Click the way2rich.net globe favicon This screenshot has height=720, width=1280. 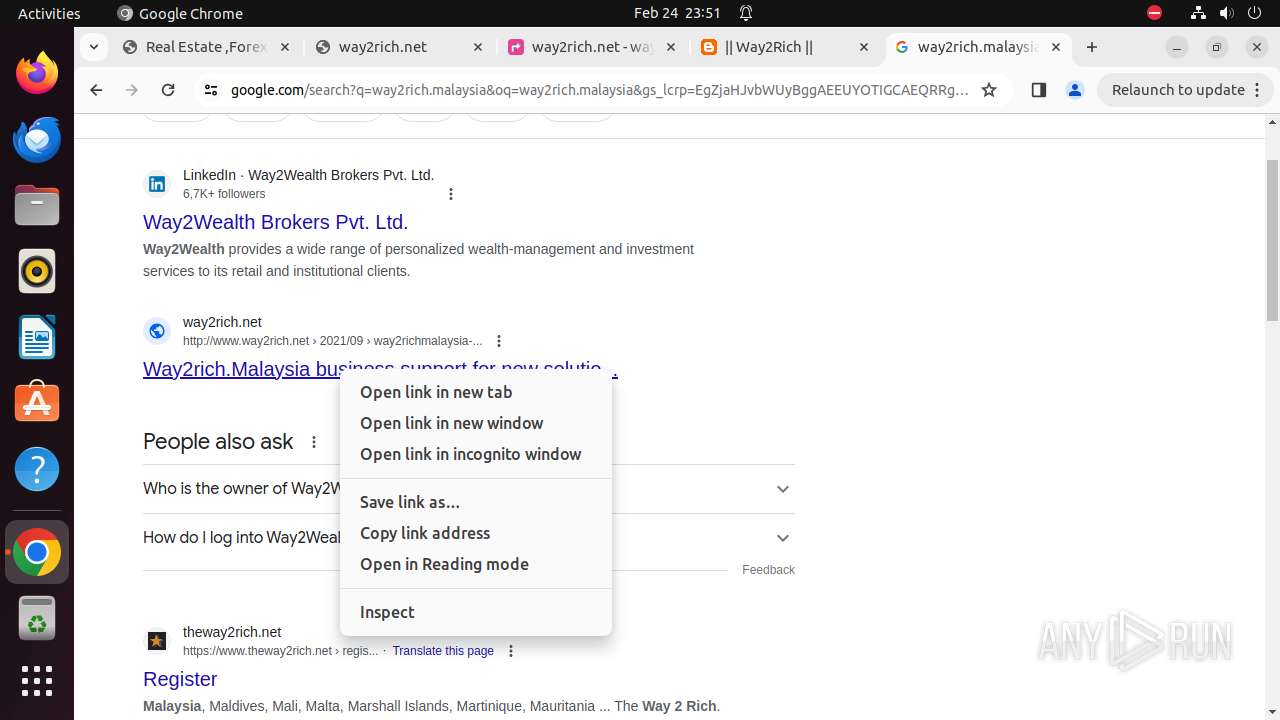coord(157,330)
